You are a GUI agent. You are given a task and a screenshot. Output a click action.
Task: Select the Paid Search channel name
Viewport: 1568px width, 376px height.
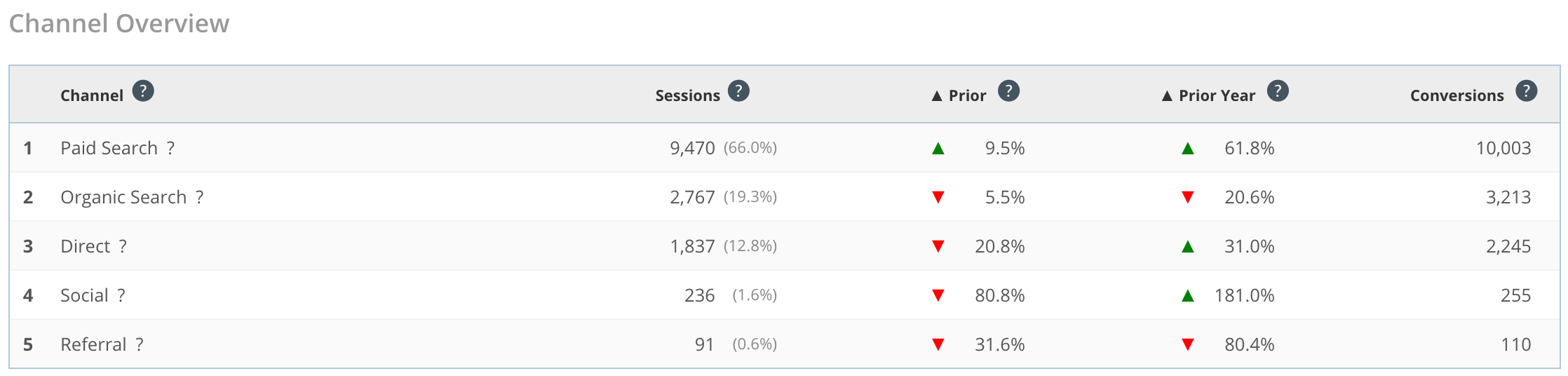coord(109,148)
